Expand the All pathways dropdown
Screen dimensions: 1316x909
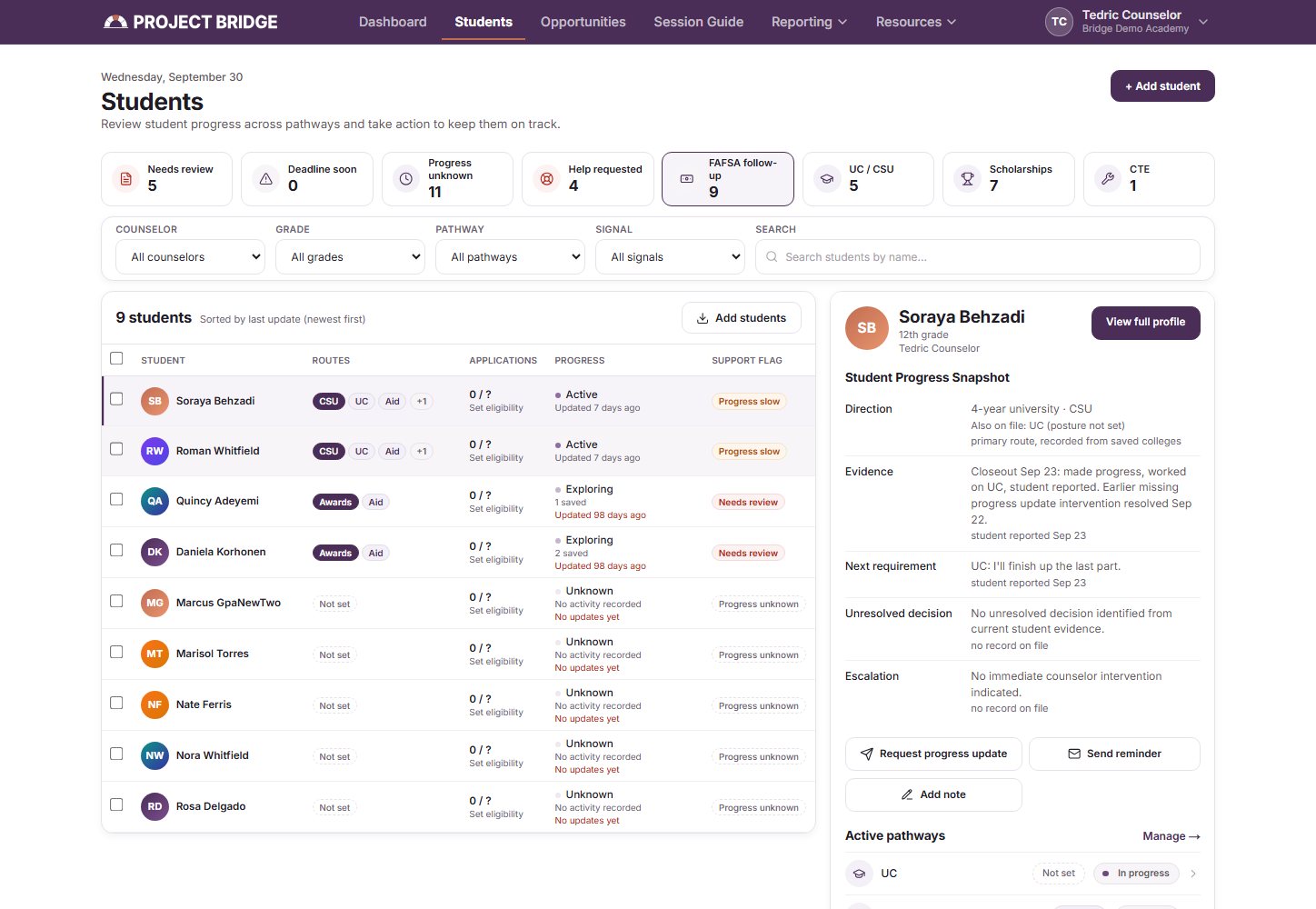(510, 257)
